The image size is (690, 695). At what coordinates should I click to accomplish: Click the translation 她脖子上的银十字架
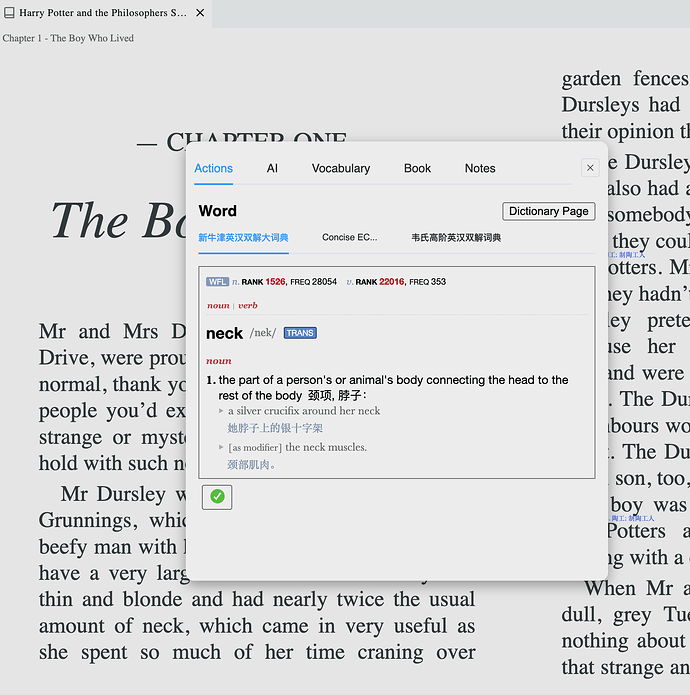[275, 428]
